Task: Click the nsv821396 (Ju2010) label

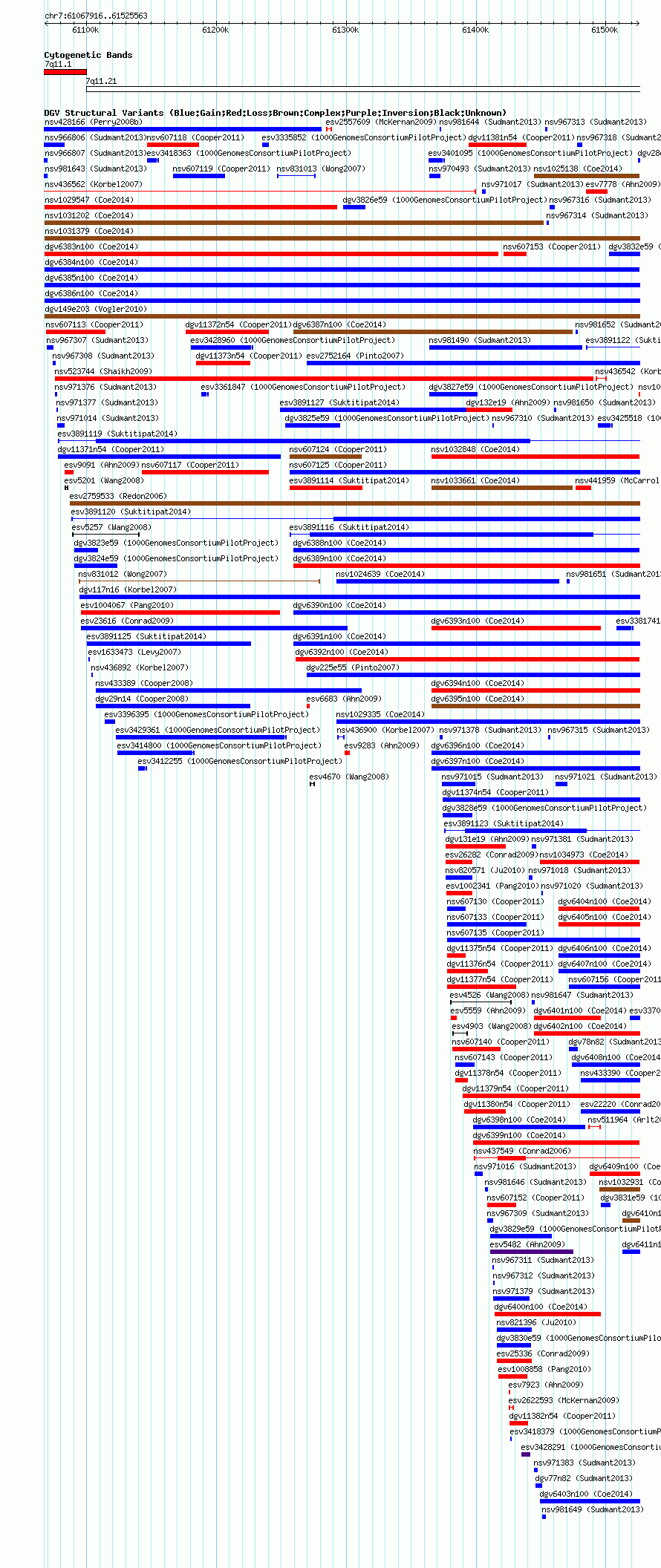Action: [536, 1322]
